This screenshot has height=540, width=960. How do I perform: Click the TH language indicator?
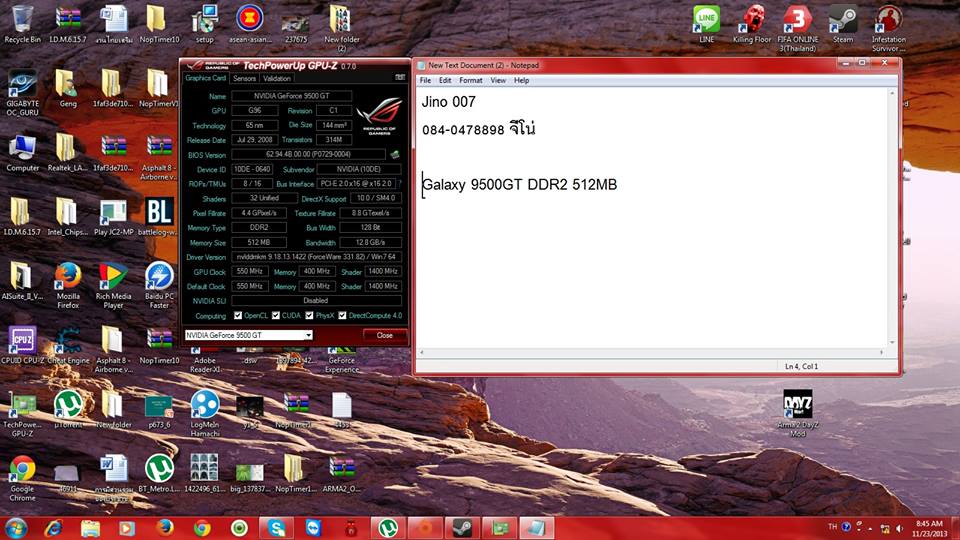coord(832,527)
